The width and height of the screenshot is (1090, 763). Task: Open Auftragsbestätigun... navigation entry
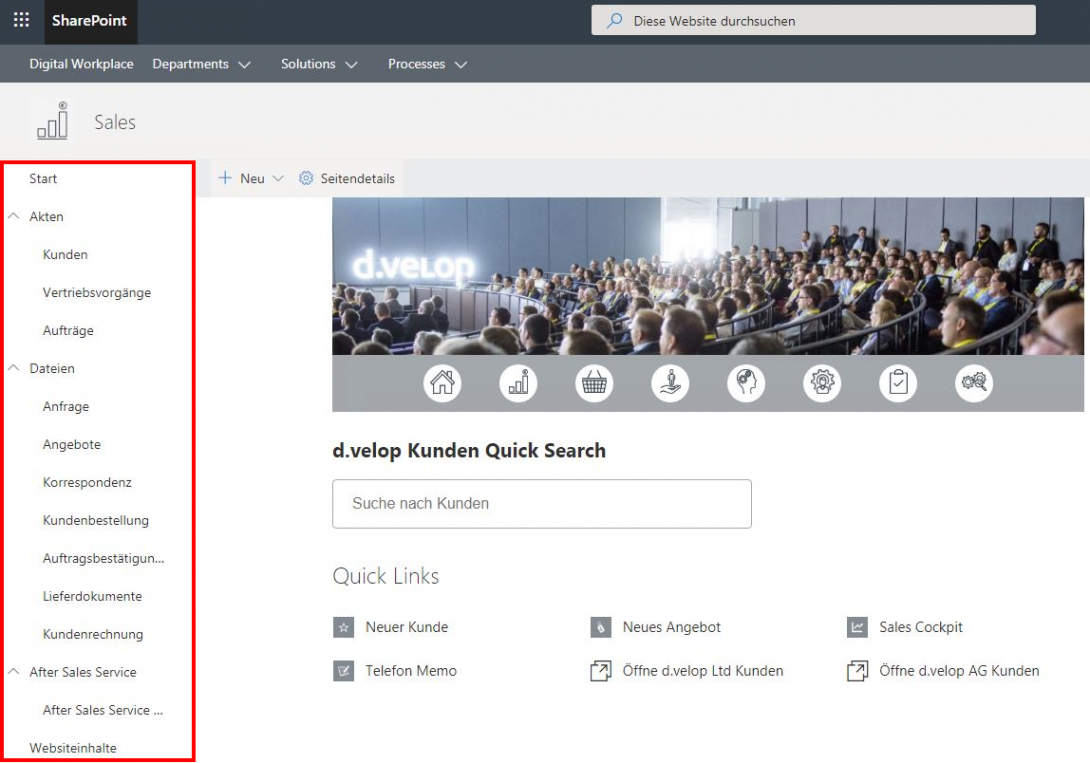(x=104, y=559)
